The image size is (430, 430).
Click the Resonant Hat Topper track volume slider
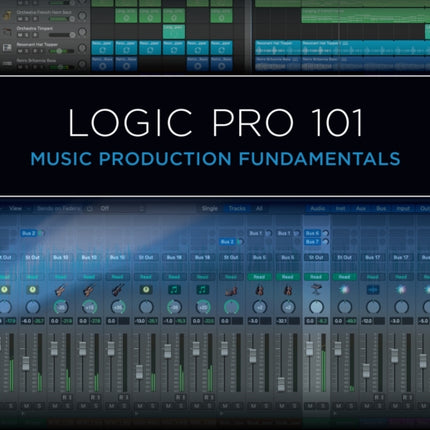coord(62,51)
